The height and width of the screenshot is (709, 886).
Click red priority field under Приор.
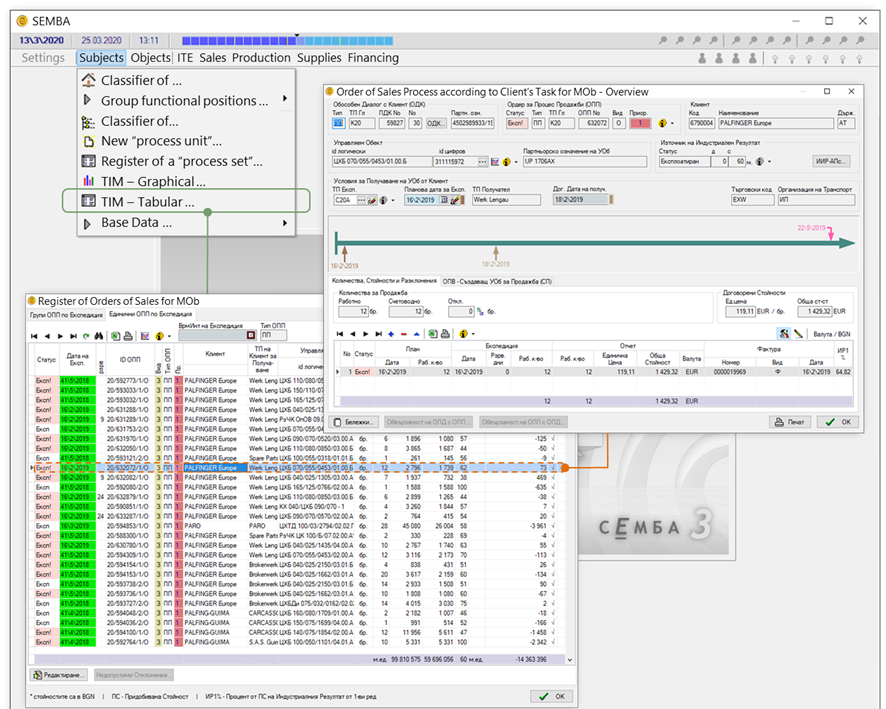(x=640, y=123)
